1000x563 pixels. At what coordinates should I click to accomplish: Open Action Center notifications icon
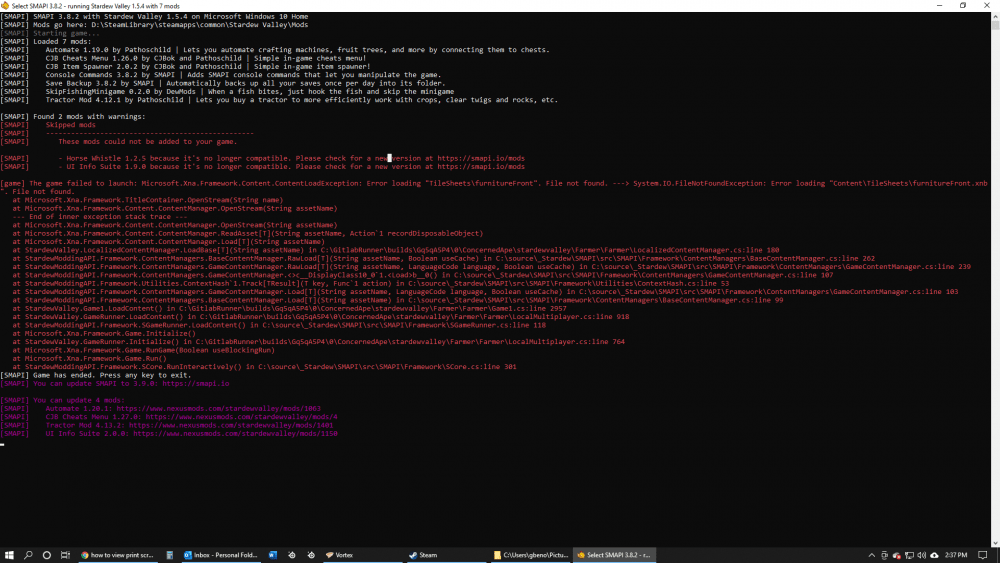tap(983, 555)
